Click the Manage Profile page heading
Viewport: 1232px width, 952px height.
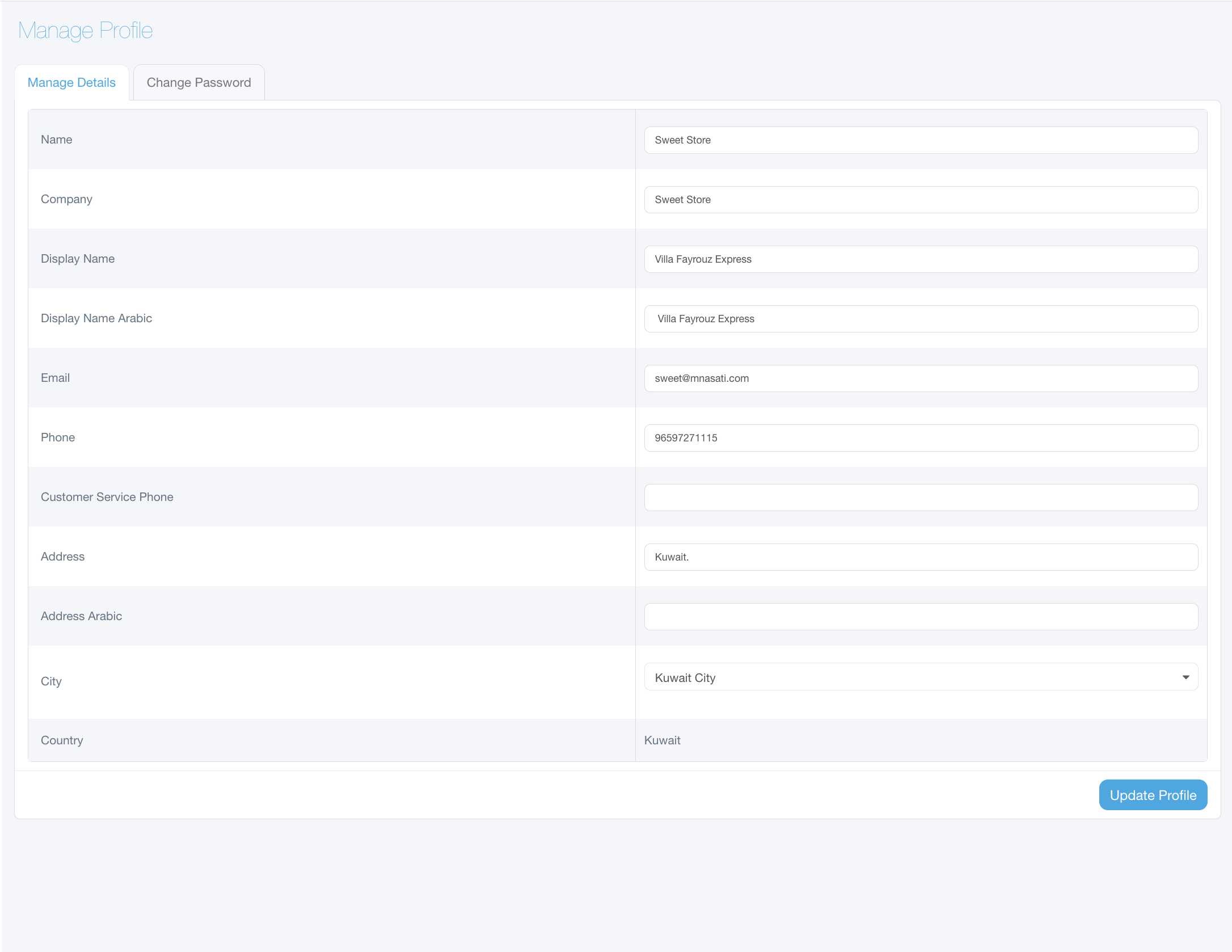click(x=85, y=31)
